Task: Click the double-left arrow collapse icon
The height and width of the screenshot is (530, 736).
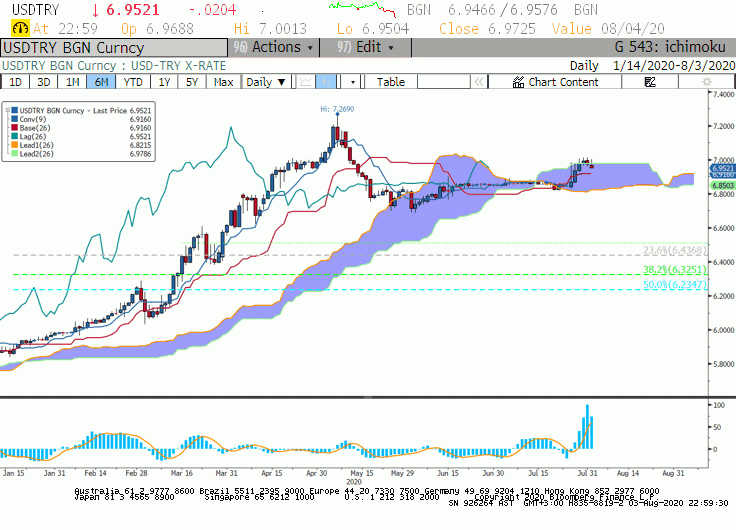Action: pyautogui.click(x=479, y=82)
